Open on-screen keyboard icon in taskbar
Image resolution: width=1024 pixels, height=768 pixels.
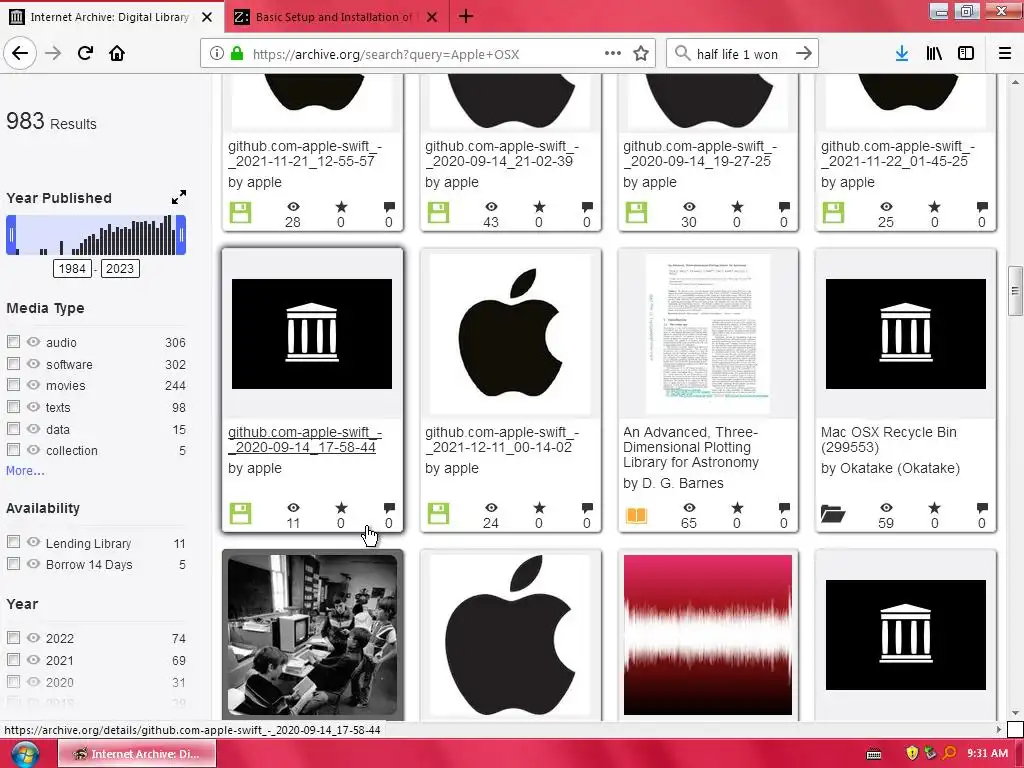tap(874, 754)
